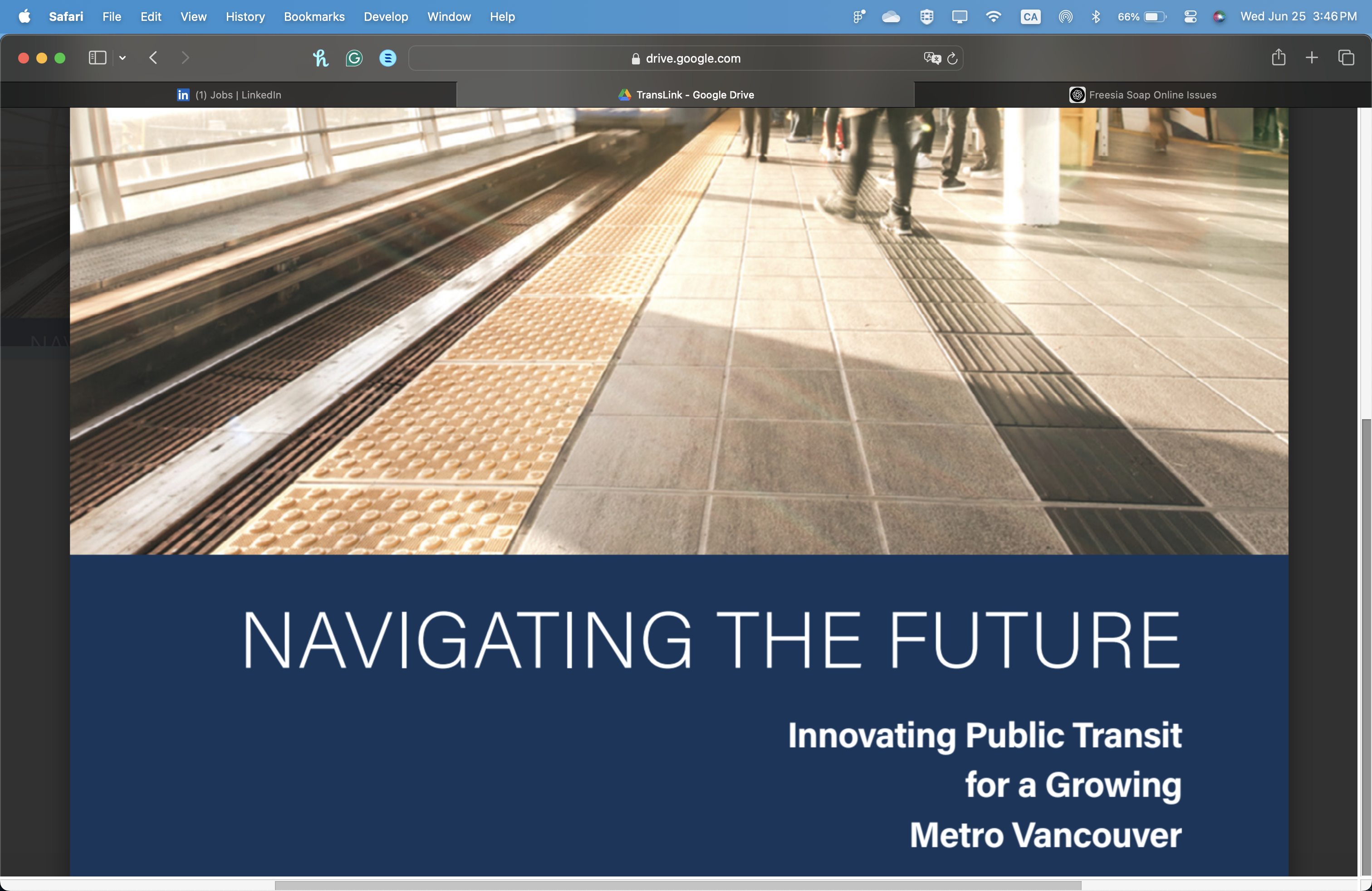Open the Bluetooth menu
This screenshot has width=1372, height=891.
[1096, 17]
